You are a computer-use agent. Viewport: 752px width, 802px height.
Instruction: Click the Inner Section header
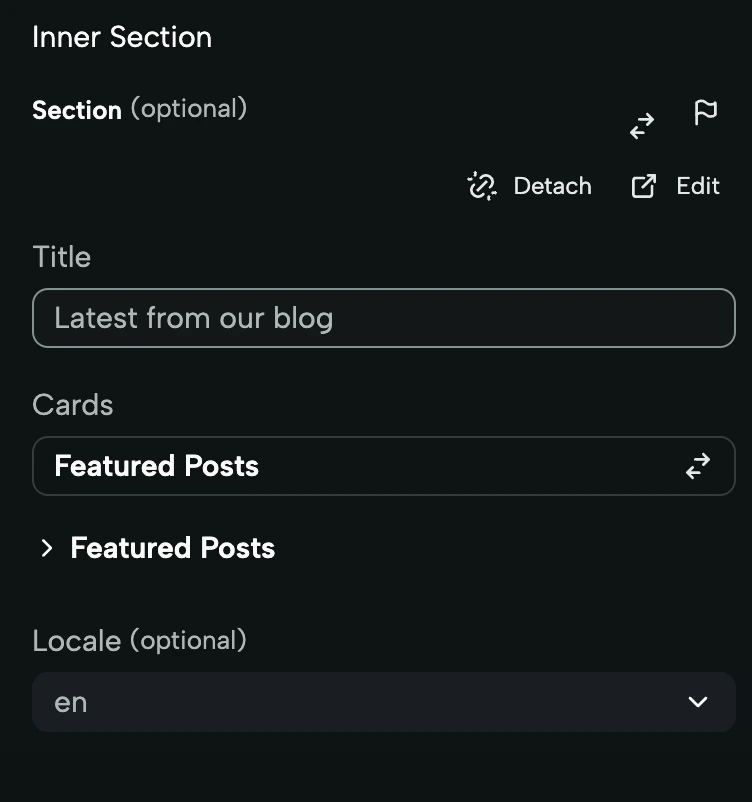[122, 37]
